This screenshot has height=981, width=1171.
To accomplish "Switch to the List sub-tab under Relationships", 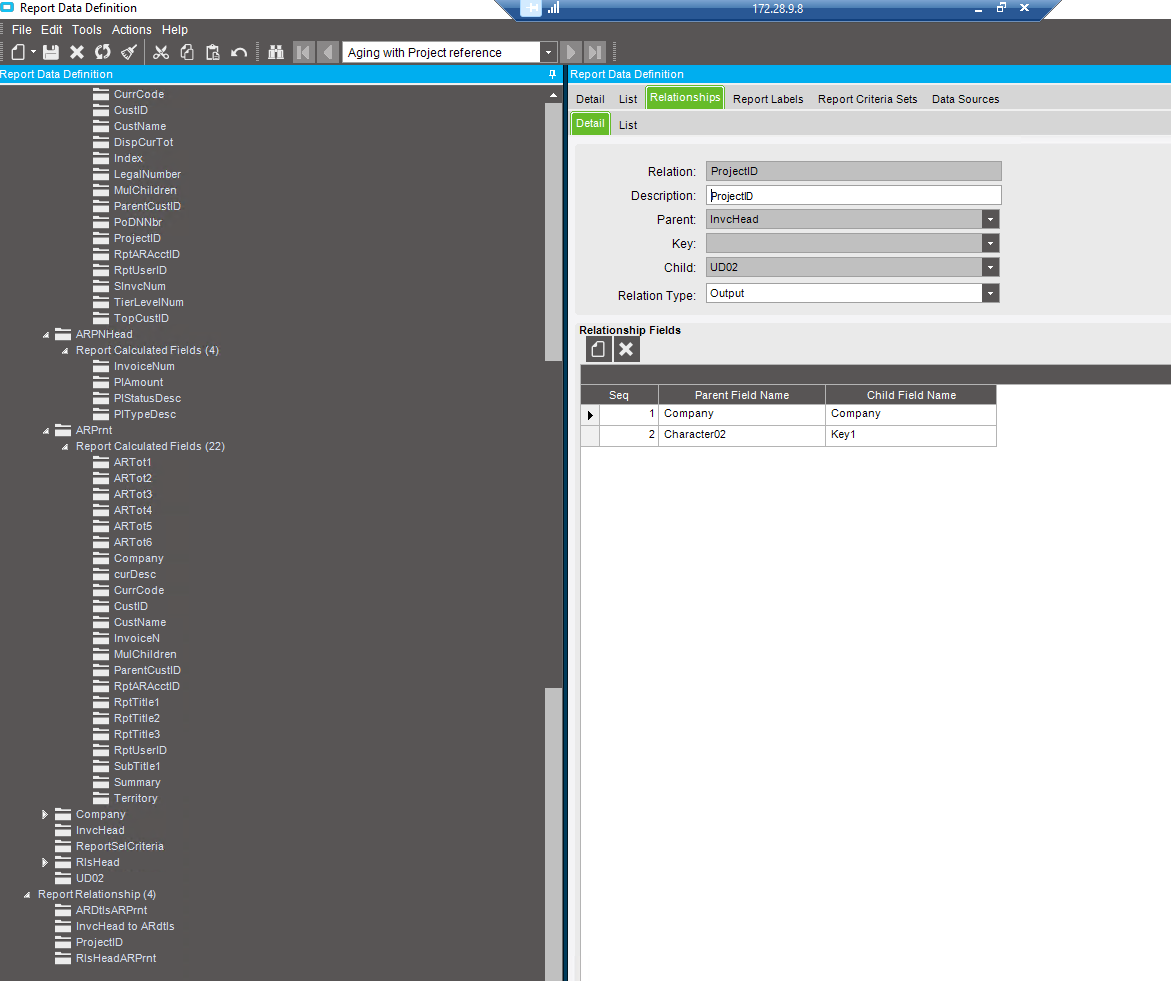I will pos(628,125).
